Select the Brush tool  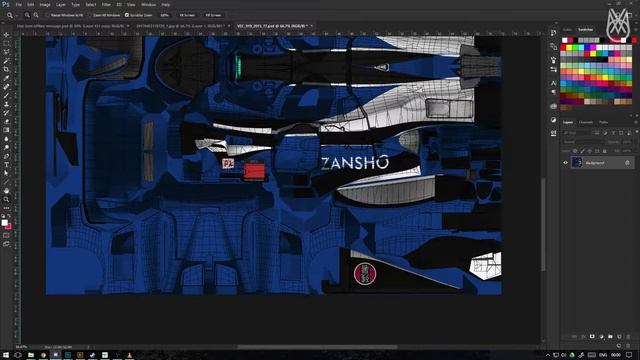click(x=6, y=96)
